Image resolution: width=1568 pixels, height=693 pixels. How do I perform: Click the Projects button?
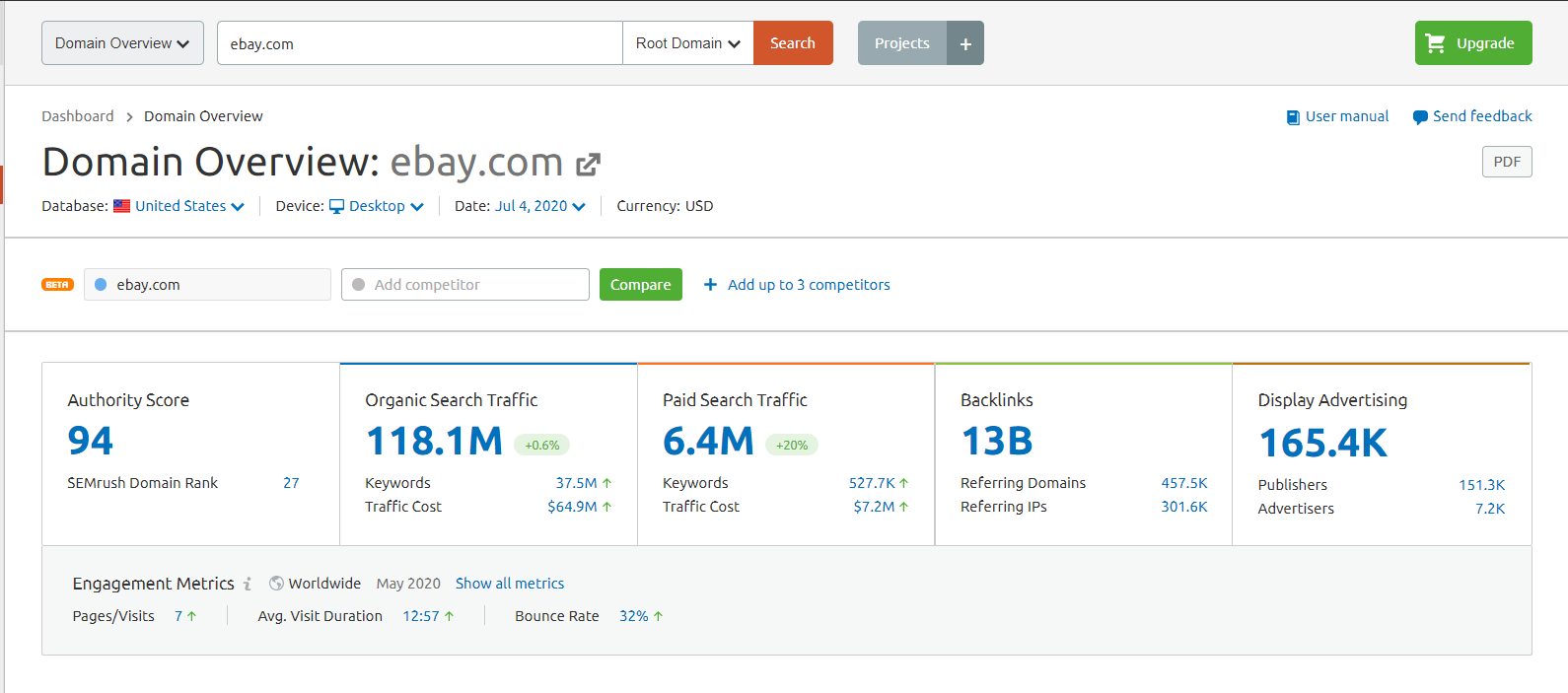[x=902, y=43]
